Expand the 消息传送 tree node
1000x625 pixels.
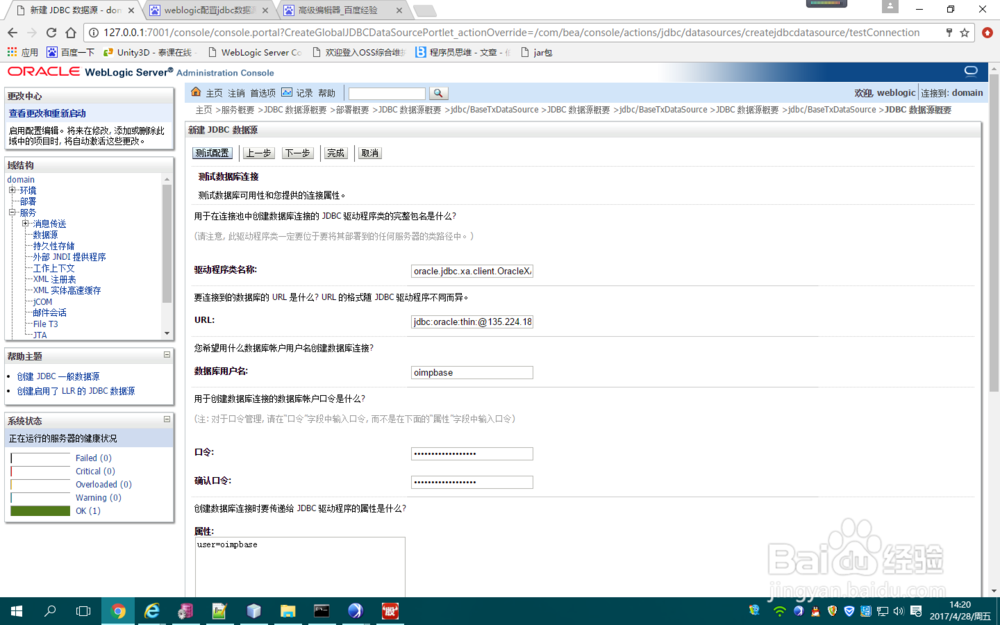coord(26,223)
